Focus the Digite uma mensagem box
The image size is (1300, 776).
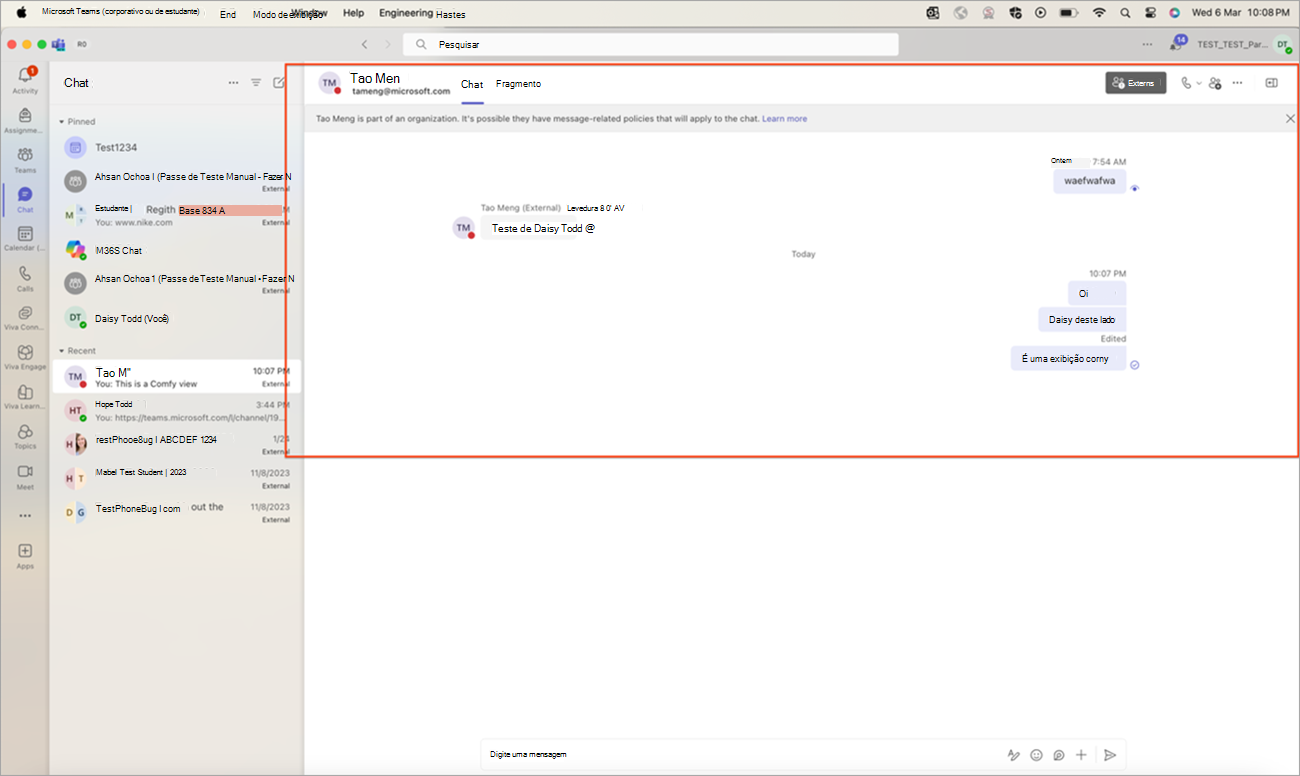[x=740, y=754]
